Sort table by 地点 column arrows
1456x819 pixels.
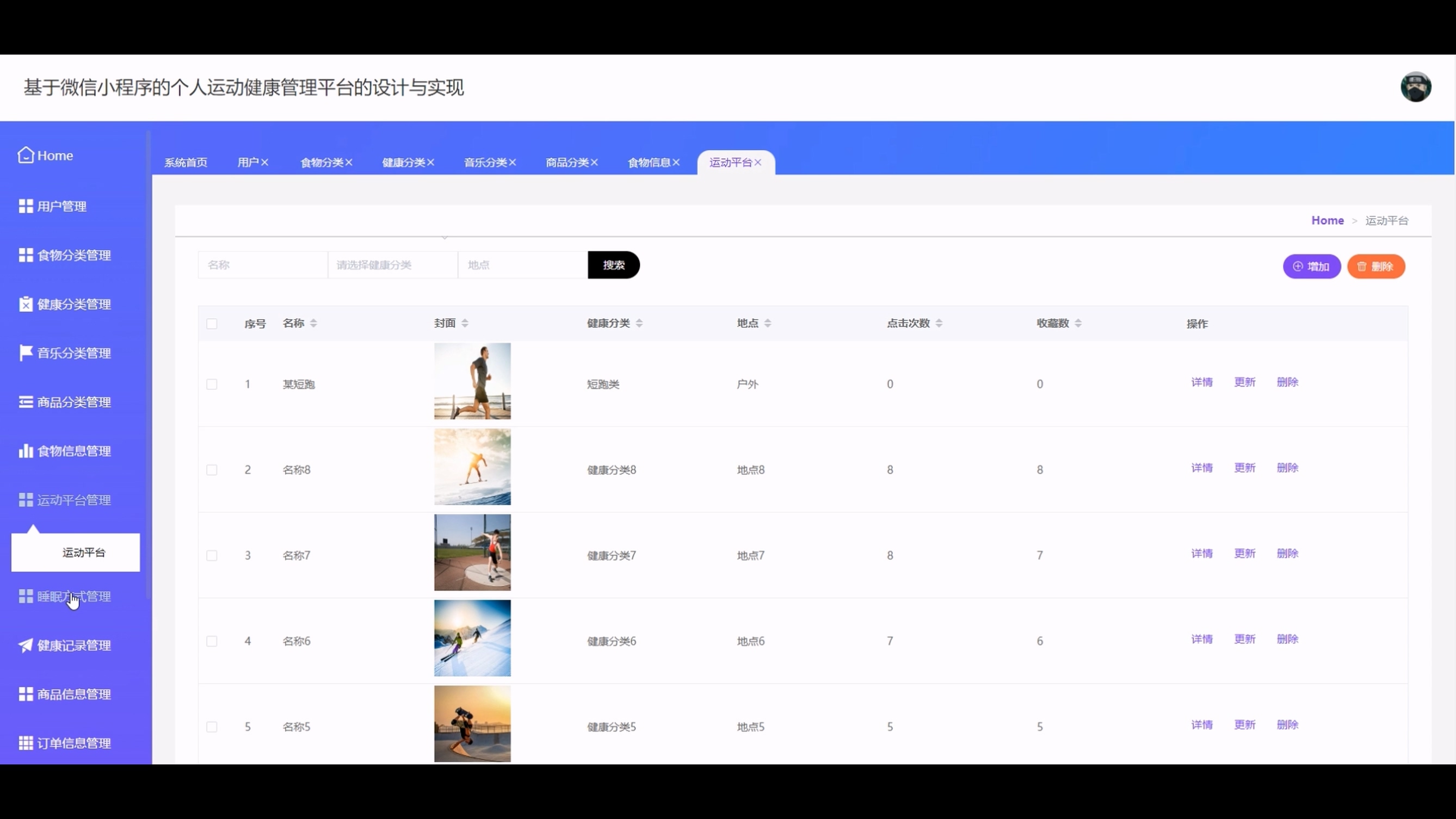(768, 323)
